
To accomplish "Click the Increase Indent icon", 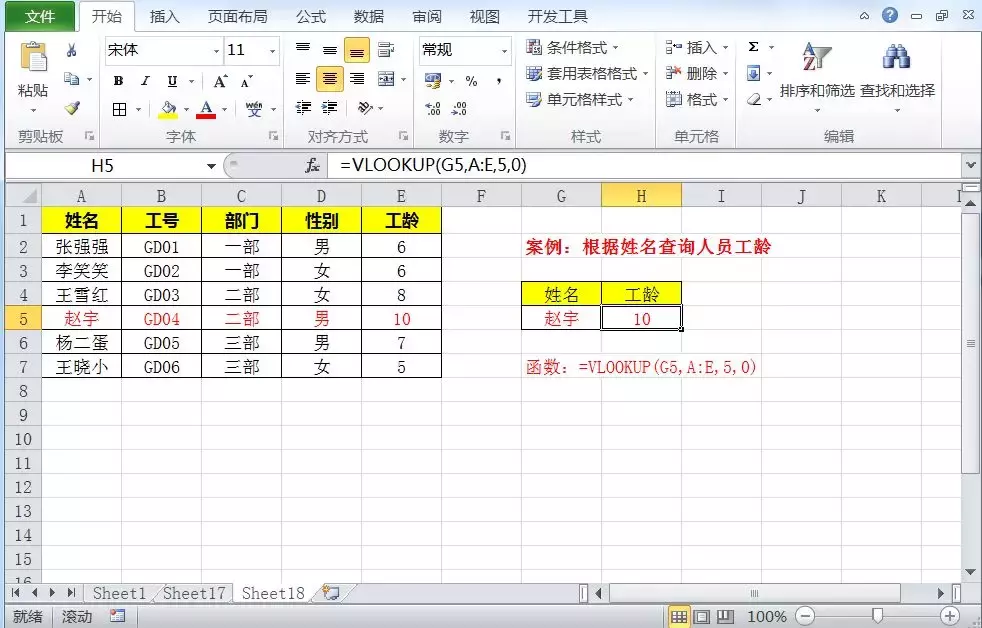I will click(x=329, y=108).
